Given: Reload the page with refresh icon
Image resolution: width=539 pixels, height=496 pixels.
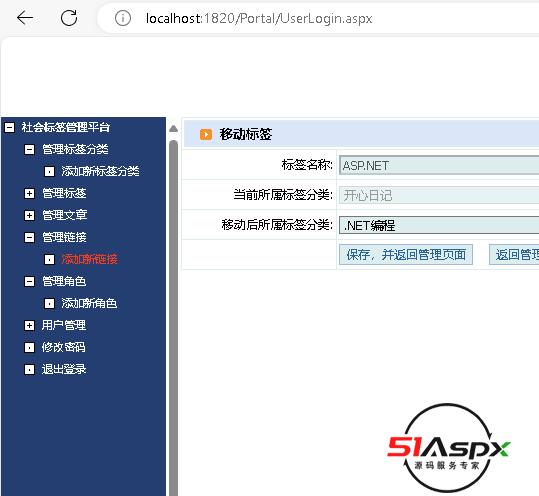Looking at the screenshot, I should [69, 18].
